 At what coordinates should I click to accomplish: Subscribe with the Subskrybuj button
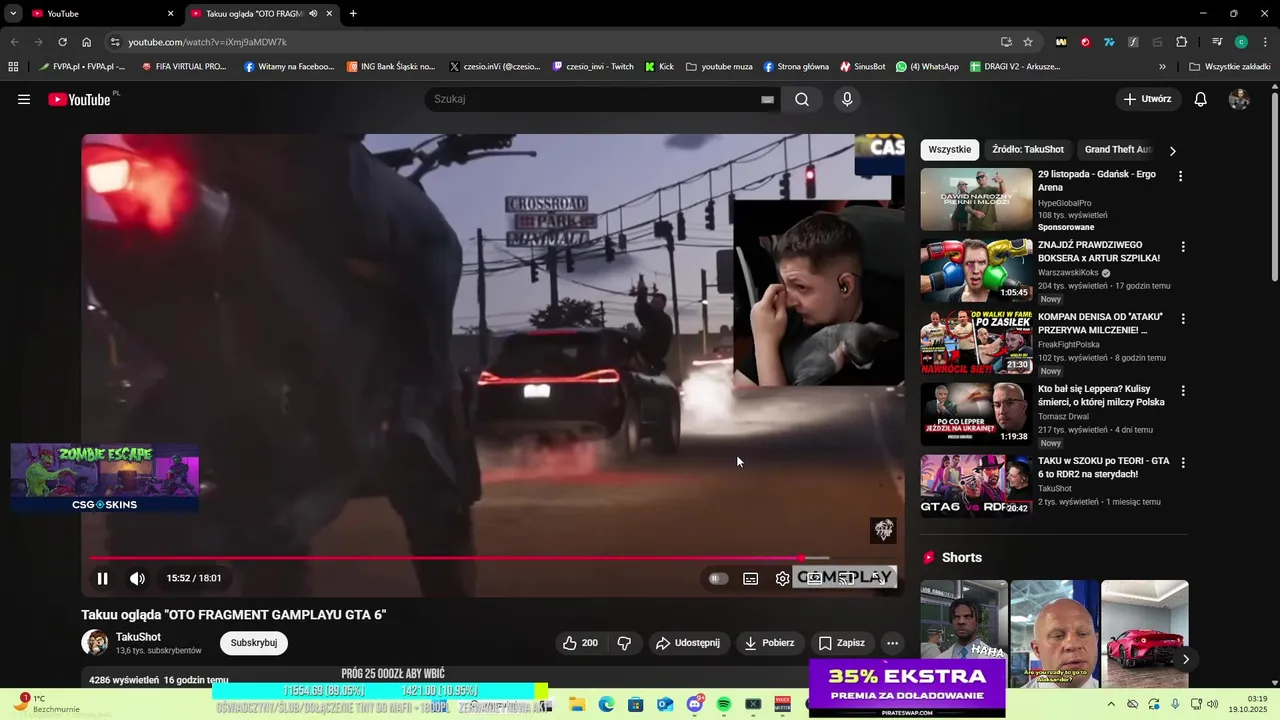[254, 643]
